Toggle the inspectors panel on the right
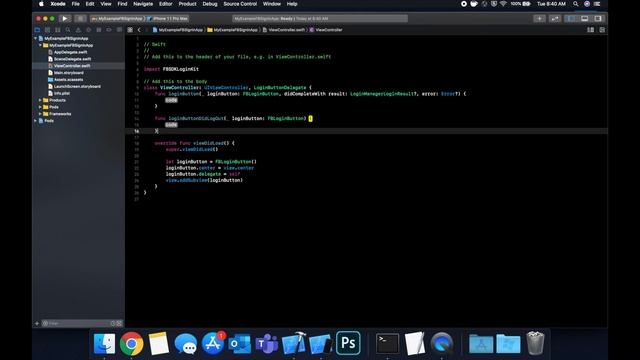640x360 pixels. point(598,18)
